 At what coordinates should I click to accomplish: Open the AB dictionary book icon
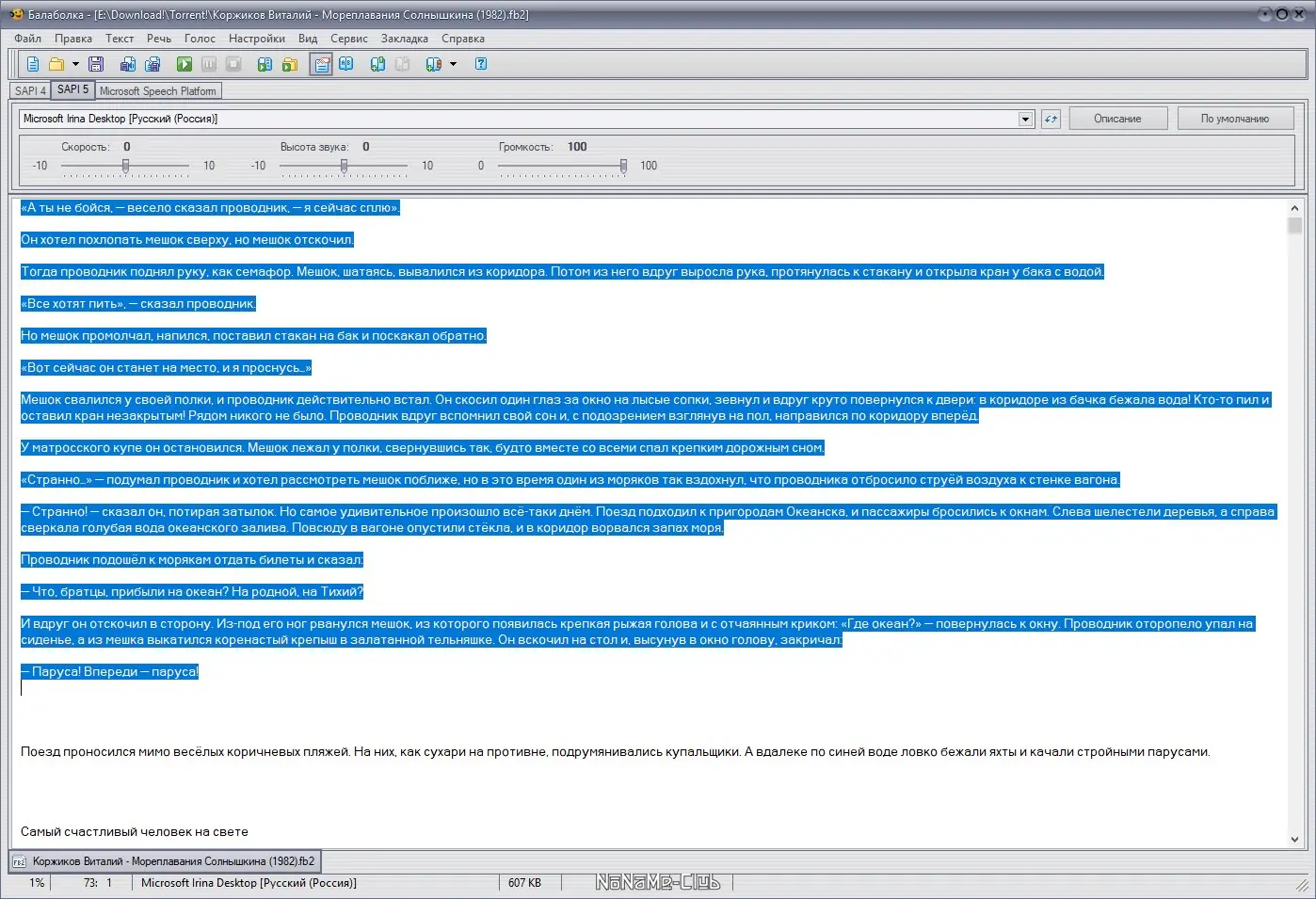point(346,64)
